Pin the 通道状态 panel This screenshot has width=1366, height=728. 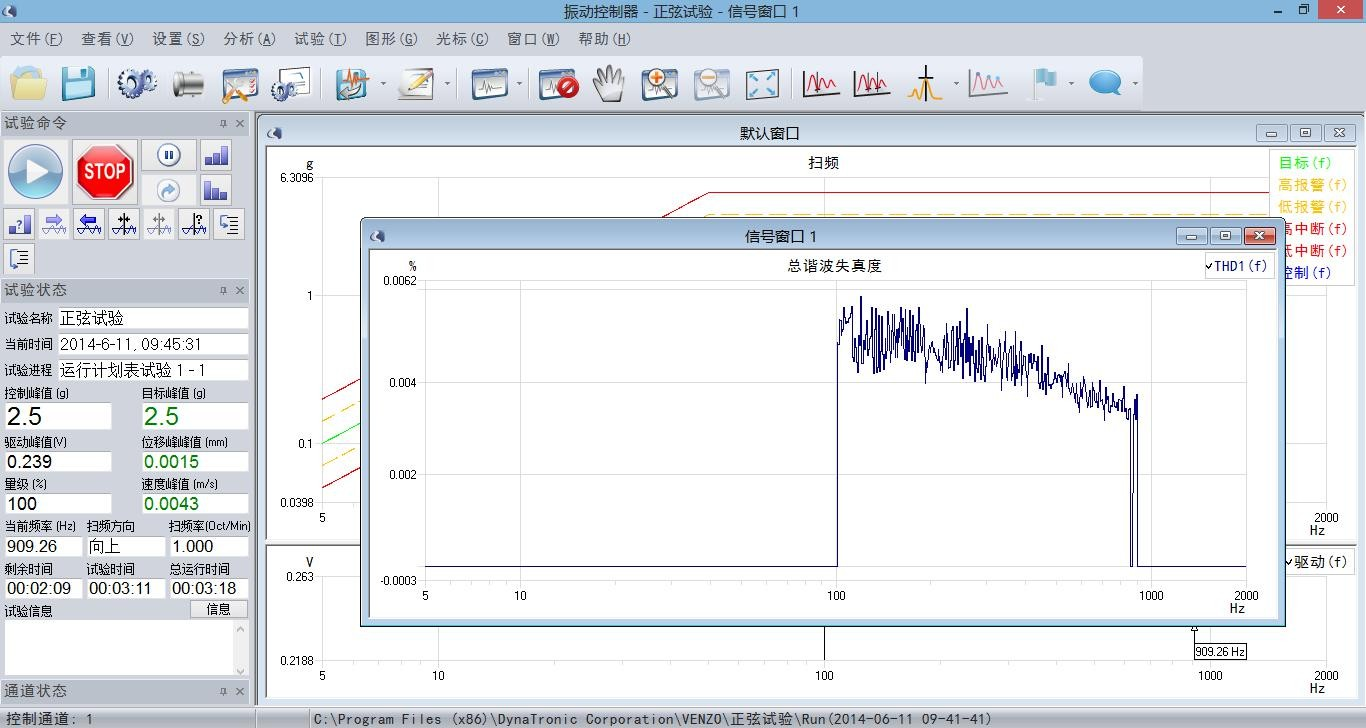click(x=224, y=692)
